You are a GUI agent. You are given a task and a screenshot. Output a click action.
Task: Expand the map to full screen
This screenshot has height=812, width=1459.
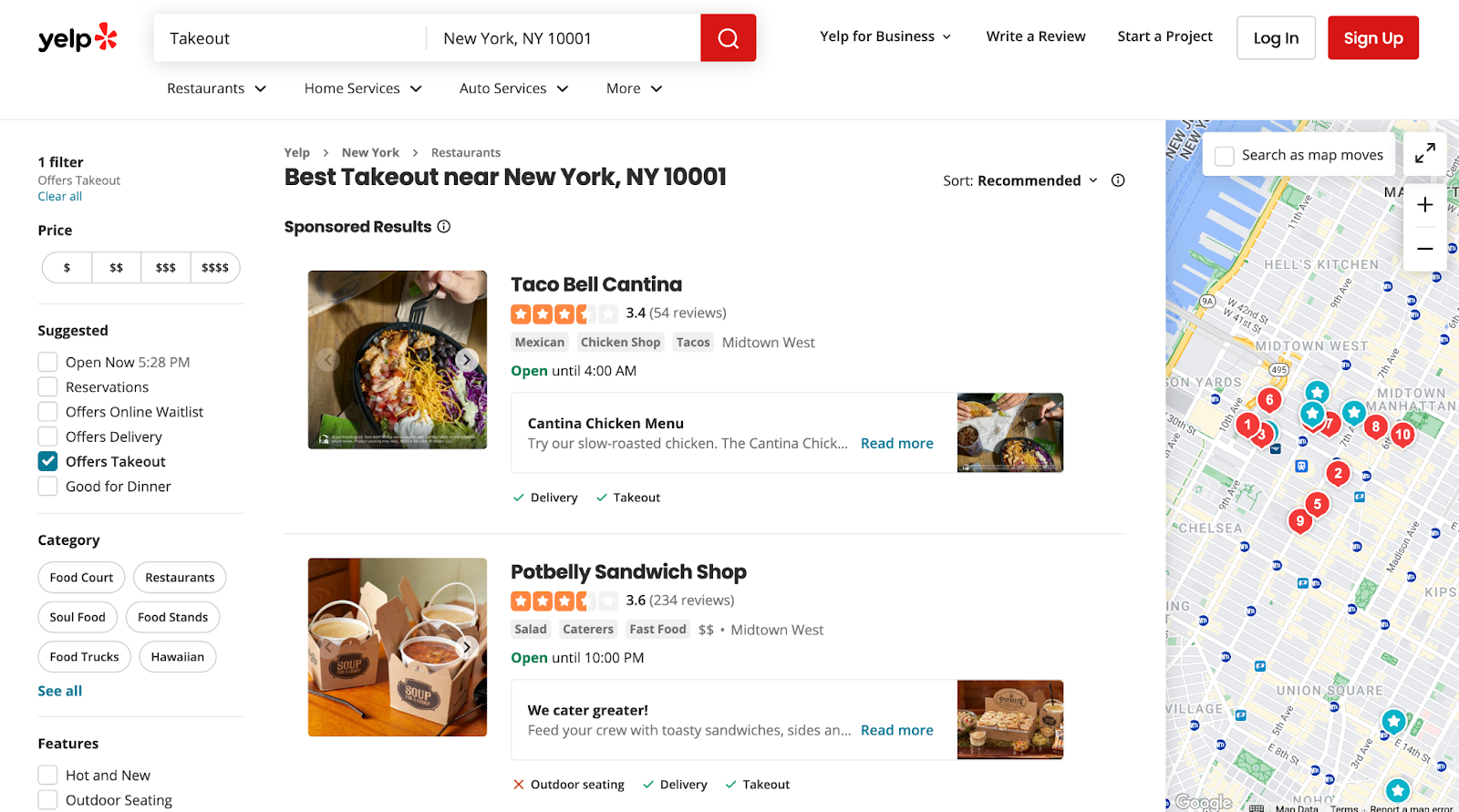(1424, 153)
